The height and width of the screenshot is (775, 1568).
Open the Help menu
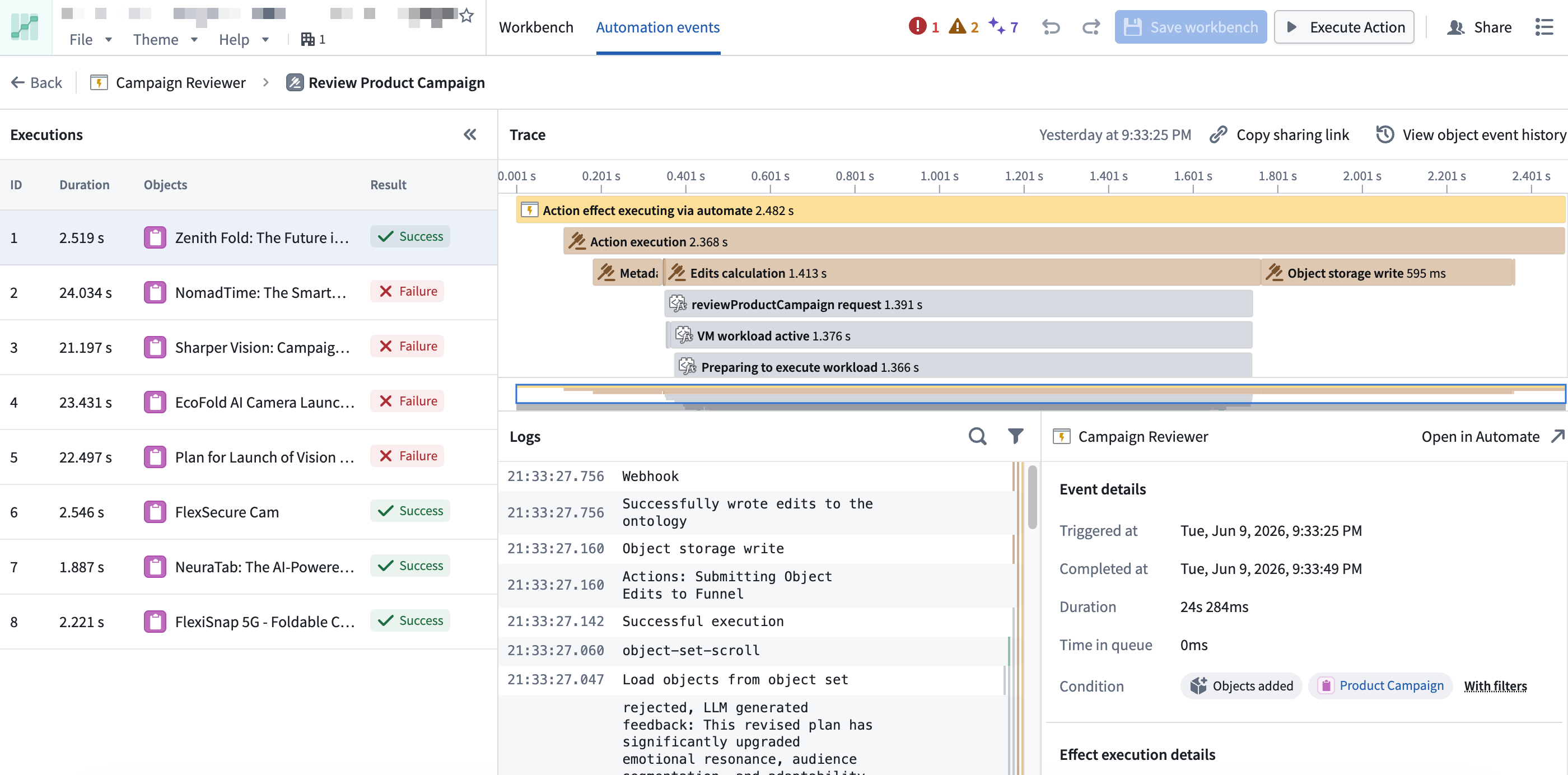point(244,40)
